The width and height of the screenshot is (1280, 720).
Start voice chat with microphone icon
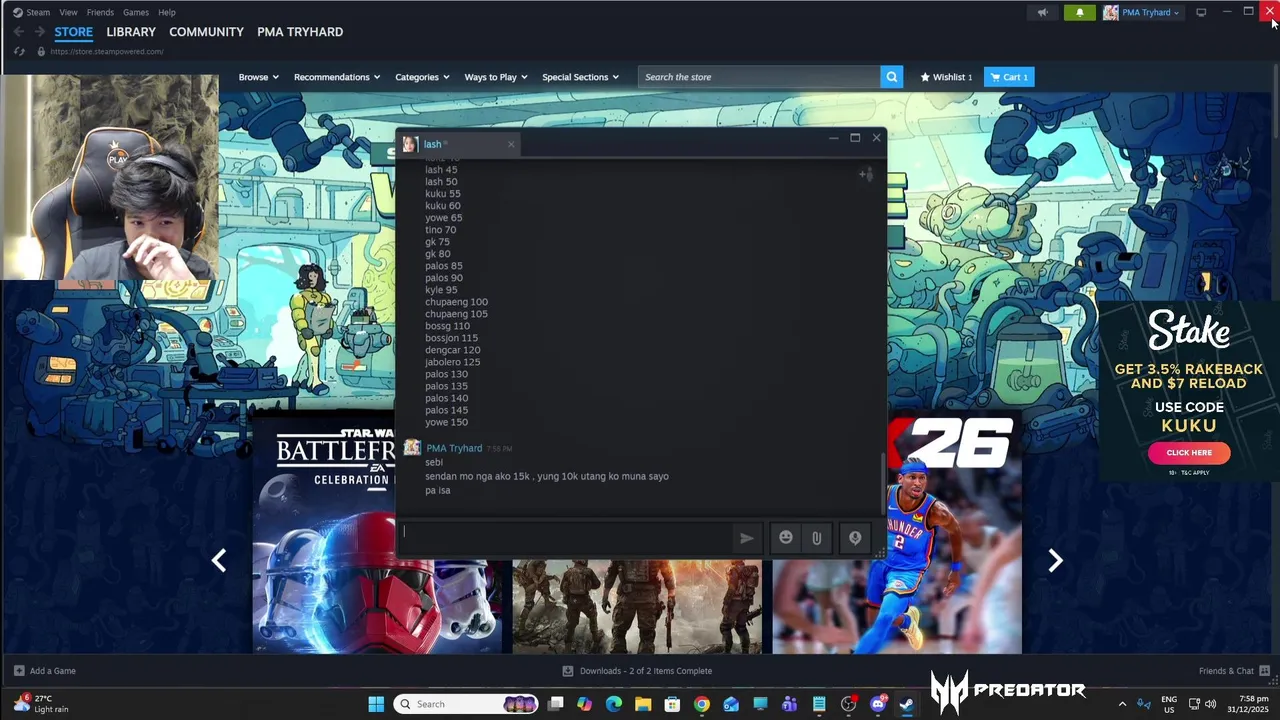pos(855,538)
